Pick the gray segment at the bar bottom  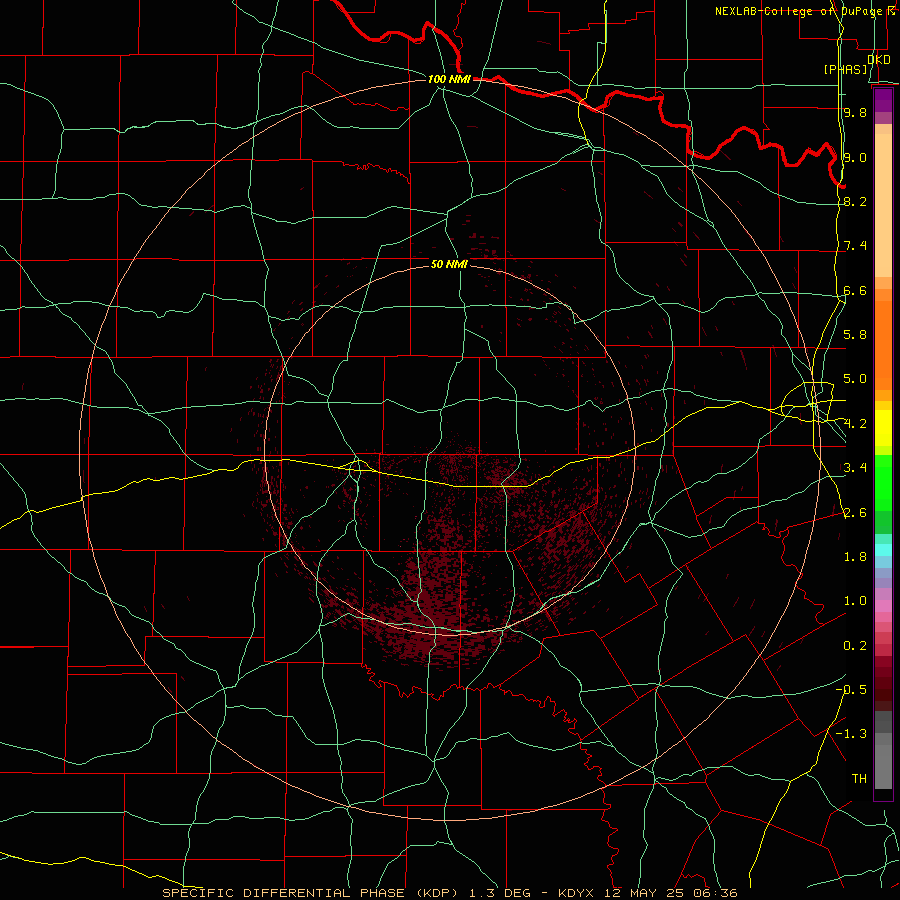point(883,766)
